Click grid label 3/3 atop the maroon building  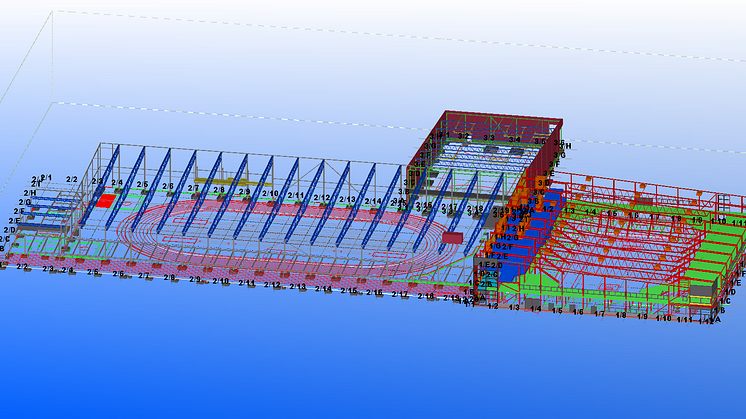[489, 137]
